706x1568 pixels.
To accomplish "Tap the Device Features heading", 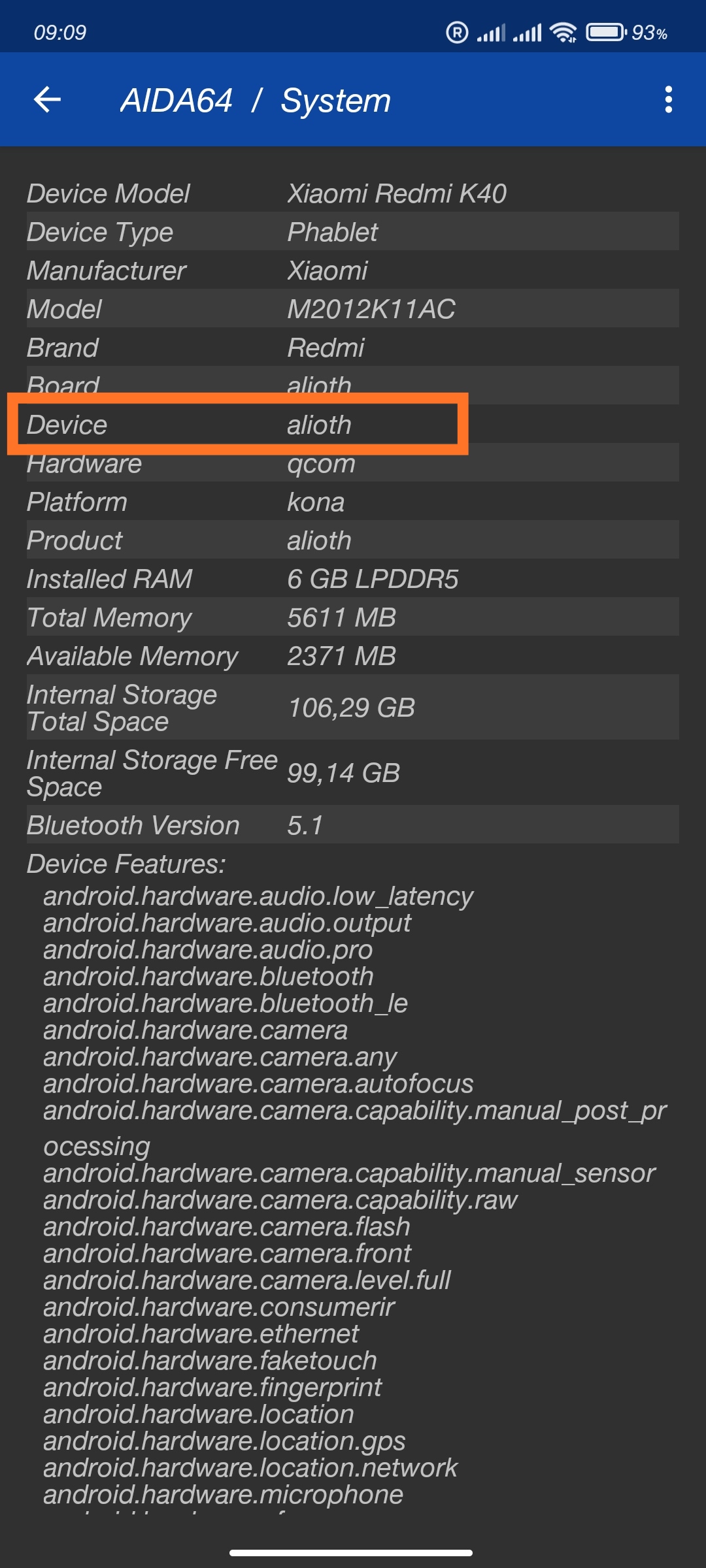I will click(x=126, y=864).
